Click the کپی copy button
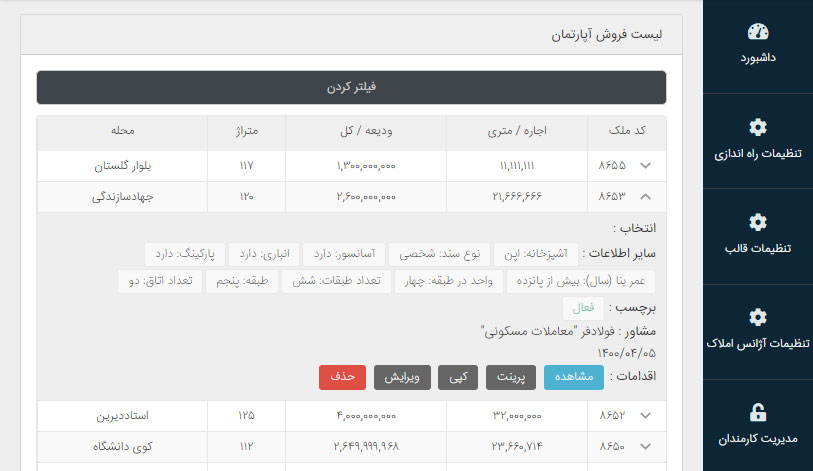 [x=458, y=377]
